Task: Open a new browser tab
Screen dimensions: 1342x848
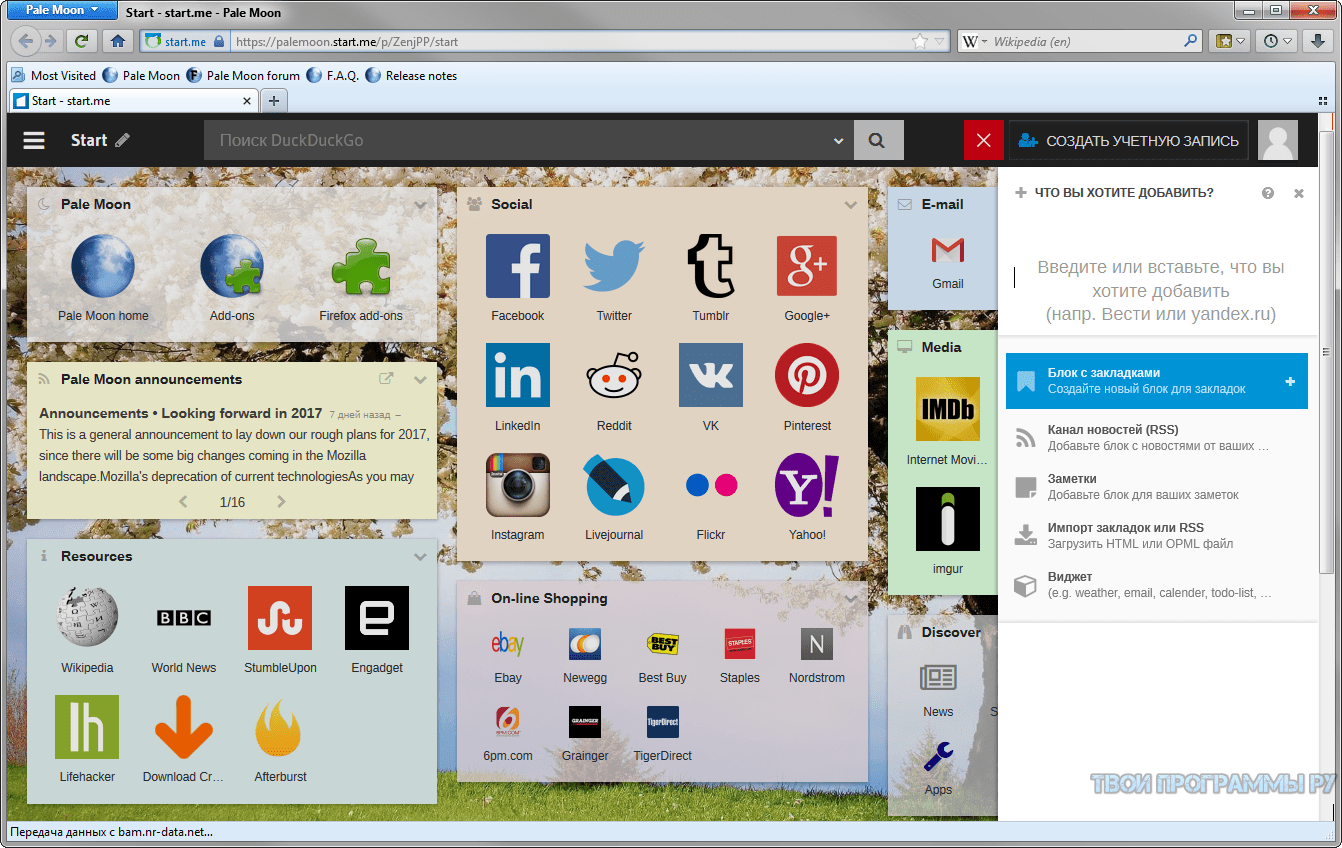Action: pos(274,101)
